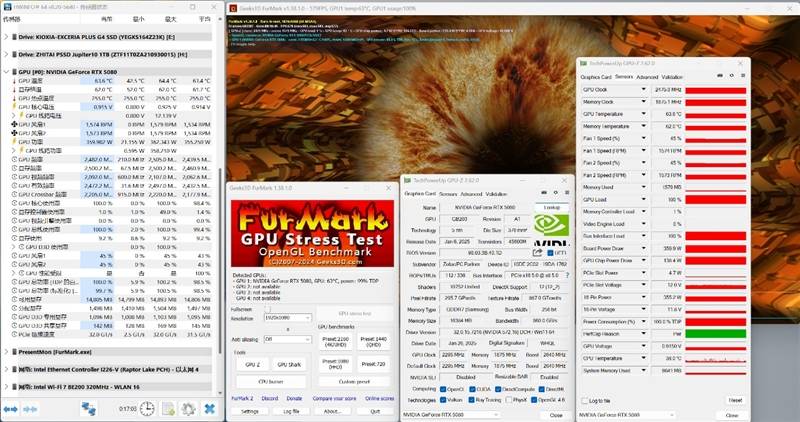Expand PresentMon [FurMark.exe] node

pyautogui.click(x=6, y=352)
